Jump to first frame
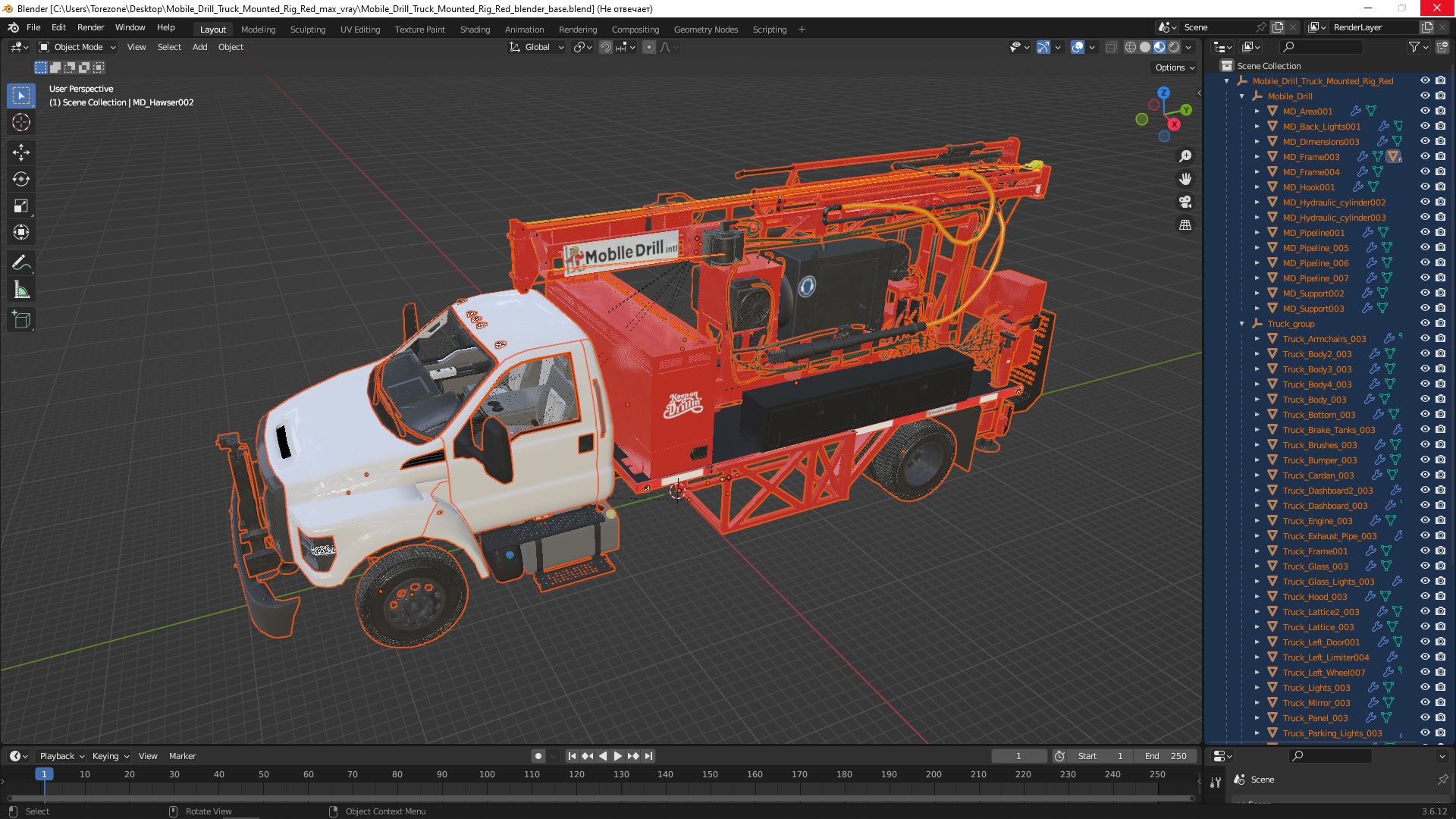This screenshot has width=1456, height=819. coord(572,756)
